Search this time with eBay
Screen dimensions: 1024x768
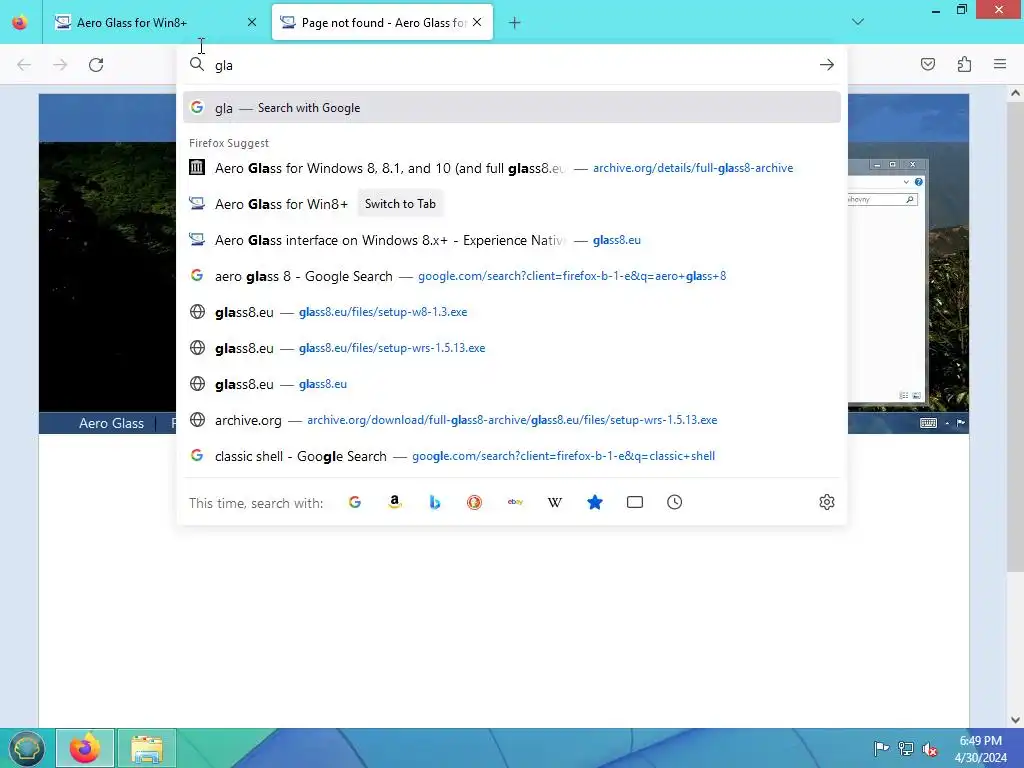coord(515,502)
